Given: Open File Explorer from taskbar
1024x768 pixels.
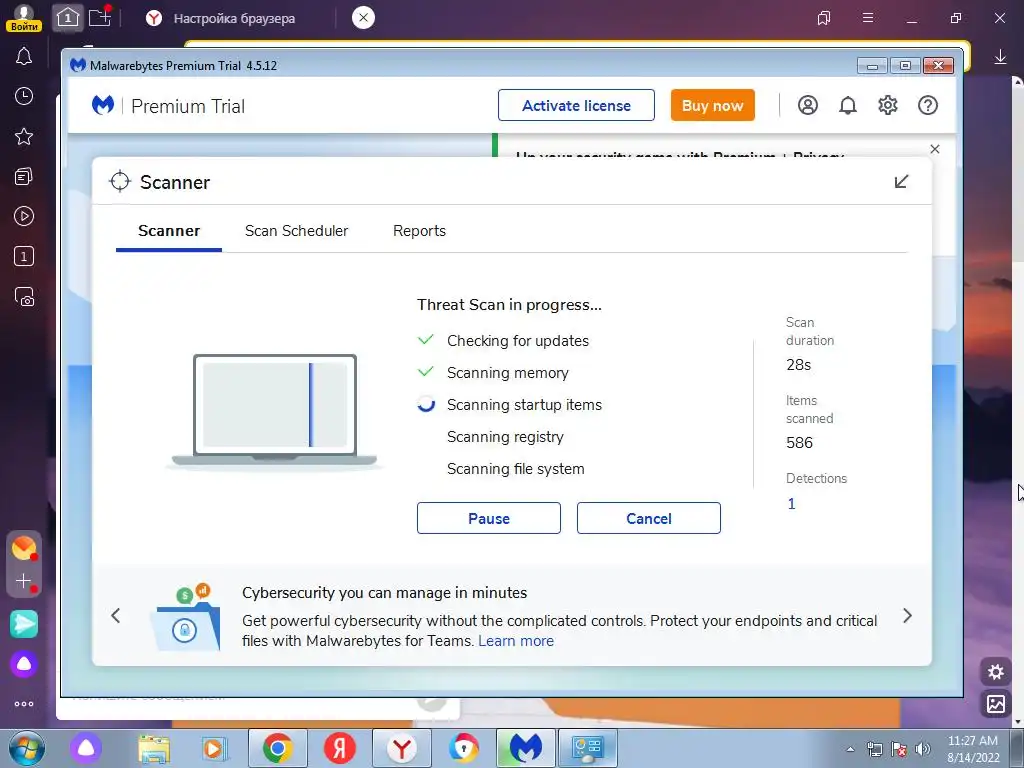Looking at the screenshot, I should click(154, 749).
